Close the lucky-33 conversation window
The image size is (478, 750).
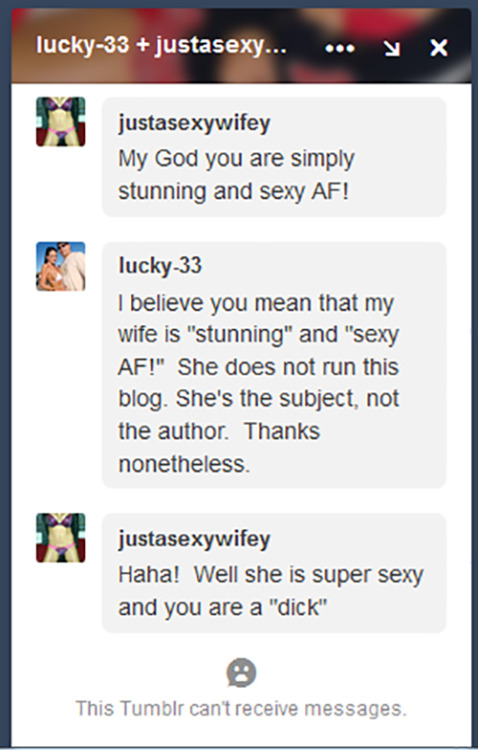[x=438, y=48]
